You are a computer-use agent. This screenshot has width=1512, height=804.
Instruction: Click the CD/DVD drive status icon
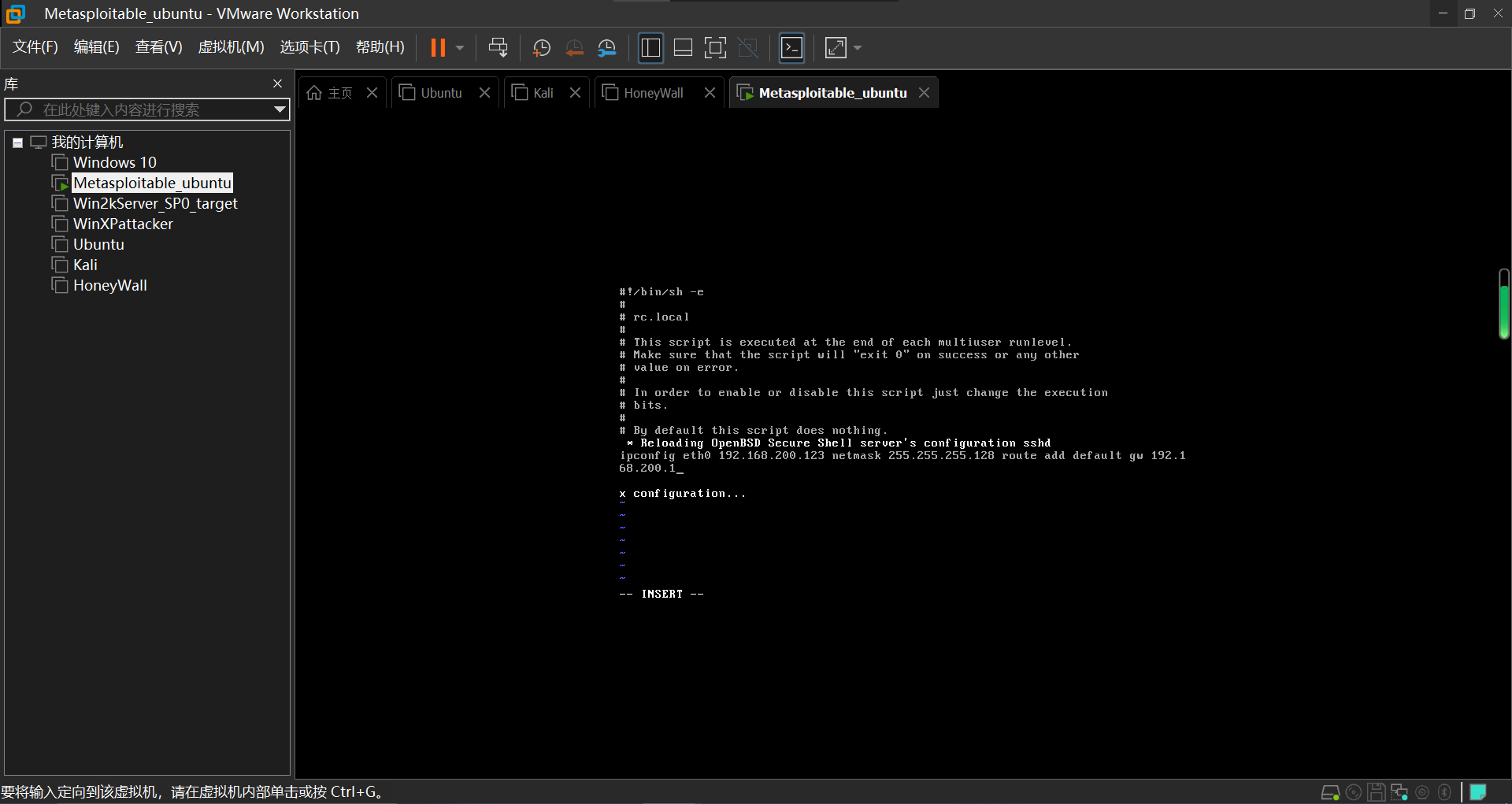pos(1354,792)
